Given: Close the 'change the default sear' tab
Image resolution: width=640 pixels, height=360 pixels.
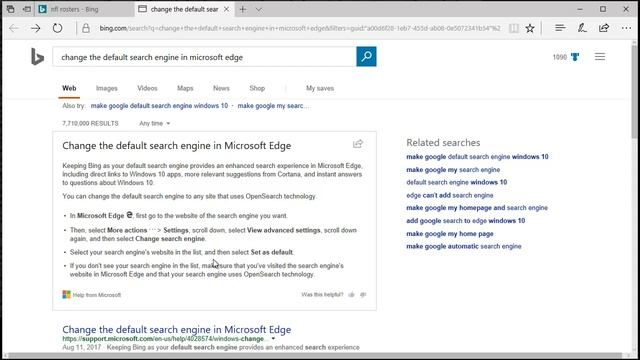Looking at the screenshot, I should (226, 9).
